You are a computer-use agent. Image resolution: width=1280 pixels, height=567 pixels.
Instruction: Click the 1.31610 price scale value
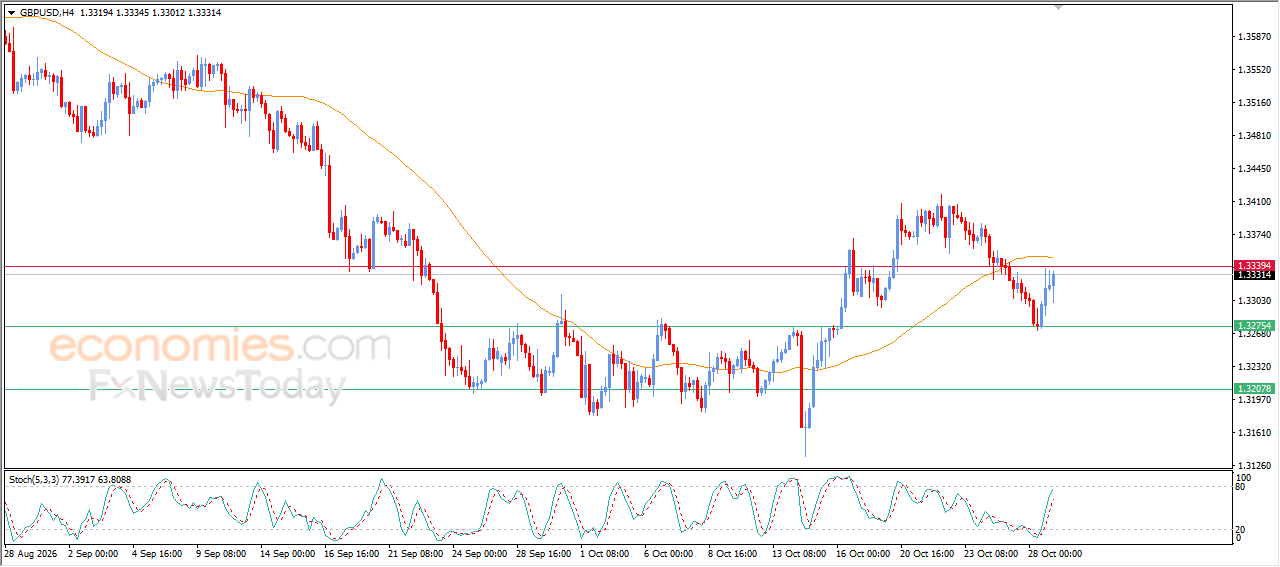click(1254, 433)
